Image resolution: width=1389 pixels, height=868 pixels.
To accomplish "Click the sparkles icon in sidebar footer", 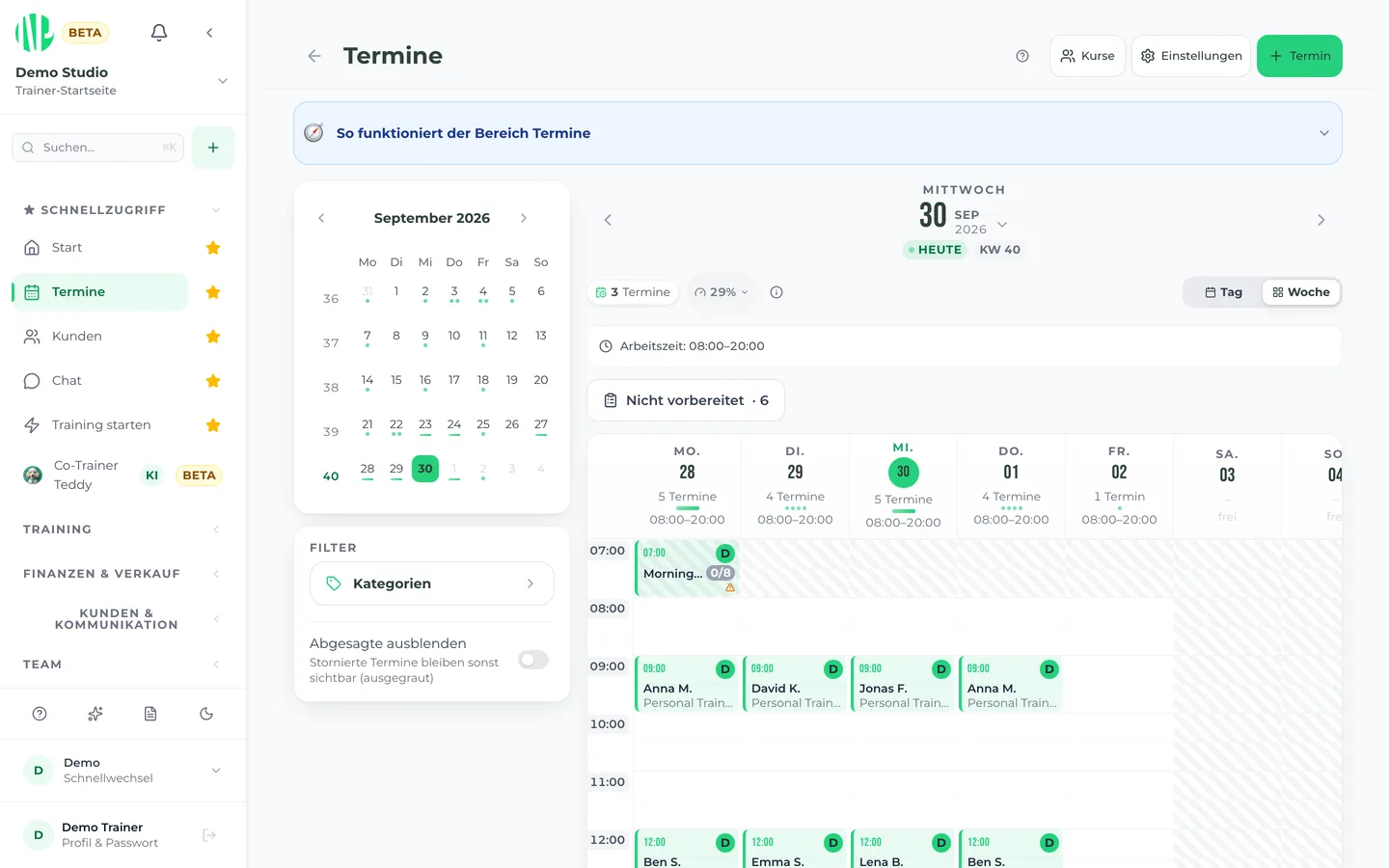I will 95,714.
